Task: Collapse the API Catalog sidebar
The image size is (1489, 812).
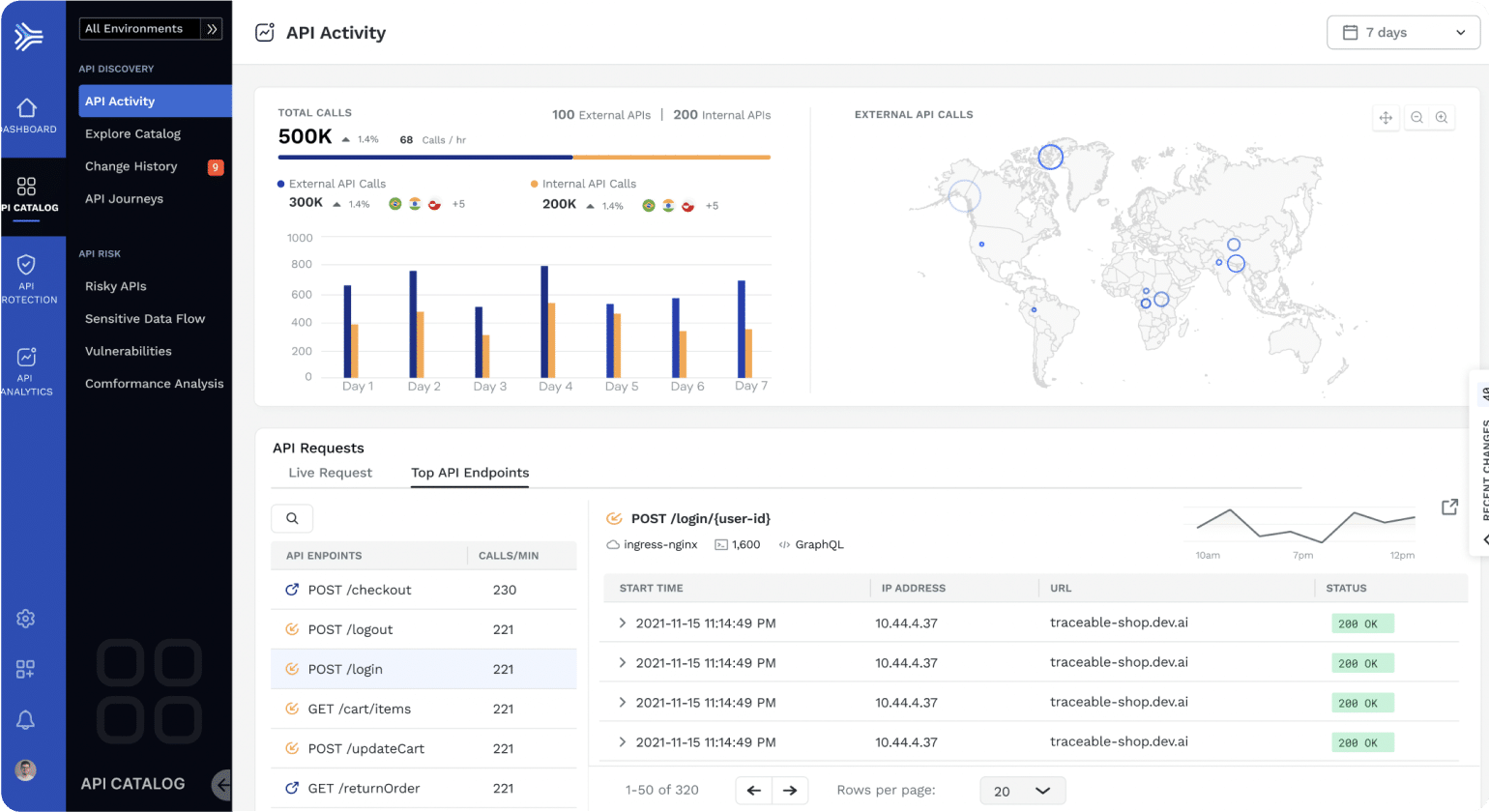Action: coord(222,785)
